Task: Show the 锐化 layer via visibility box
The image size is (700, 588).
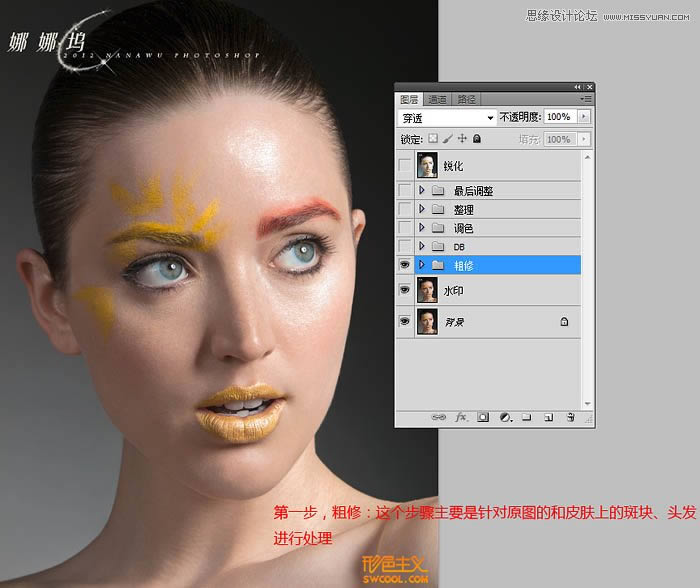Action: (405, 165)
